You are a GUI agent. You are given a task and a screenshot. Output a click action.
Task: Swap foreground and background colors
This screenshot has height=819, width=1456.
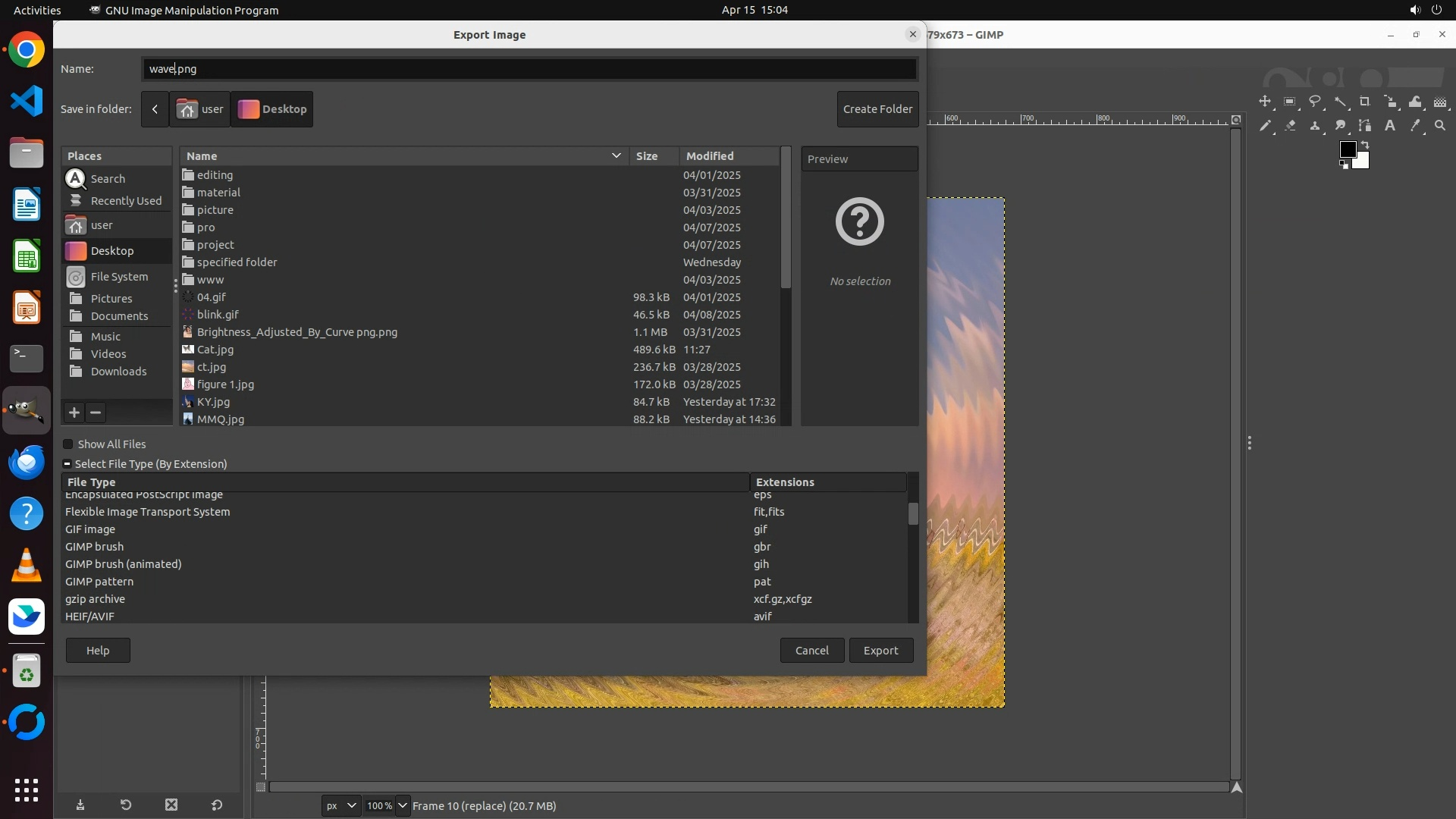pyautogui.click(x=1365, y=144)
